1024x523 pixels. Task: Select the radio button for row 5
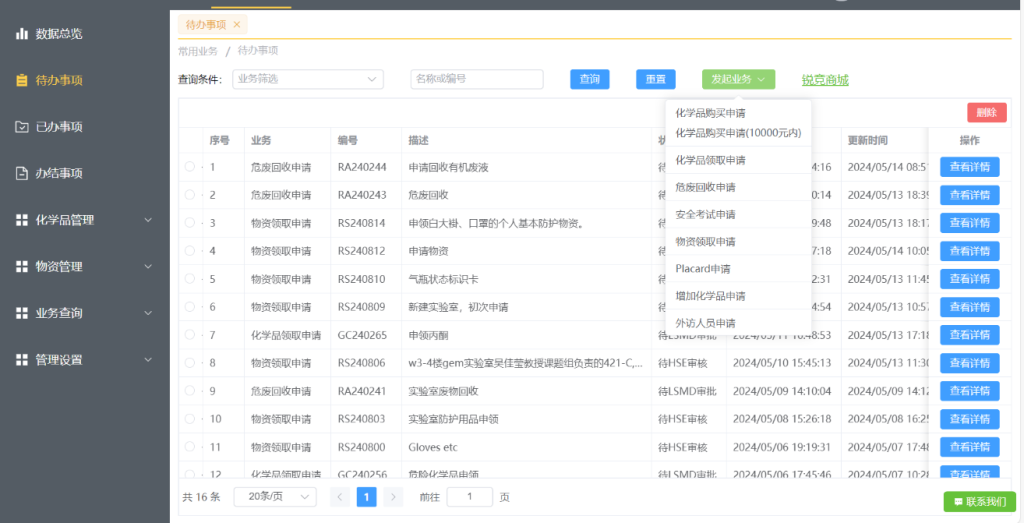click(x=190, y=279)
